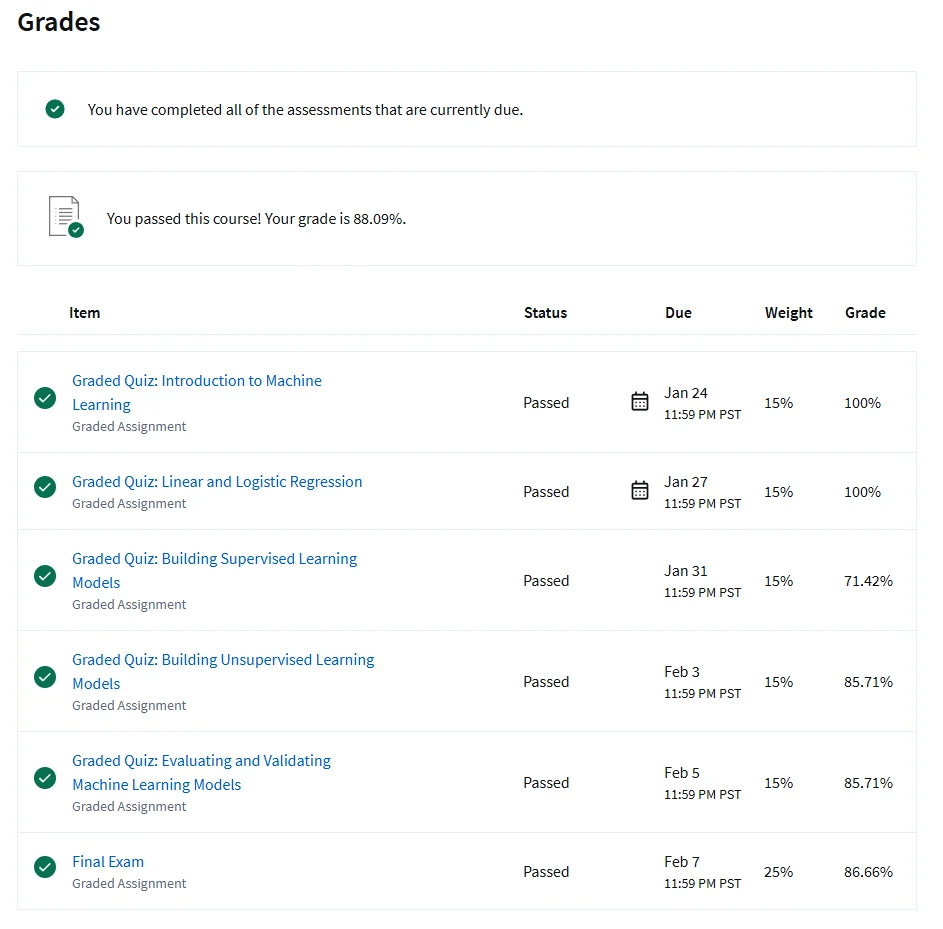Screen dimensions: 943x929
Task: Click green checkmark beside Building Supervised Learning quiz
Action: pyautogui.click(x=45, y=576)
